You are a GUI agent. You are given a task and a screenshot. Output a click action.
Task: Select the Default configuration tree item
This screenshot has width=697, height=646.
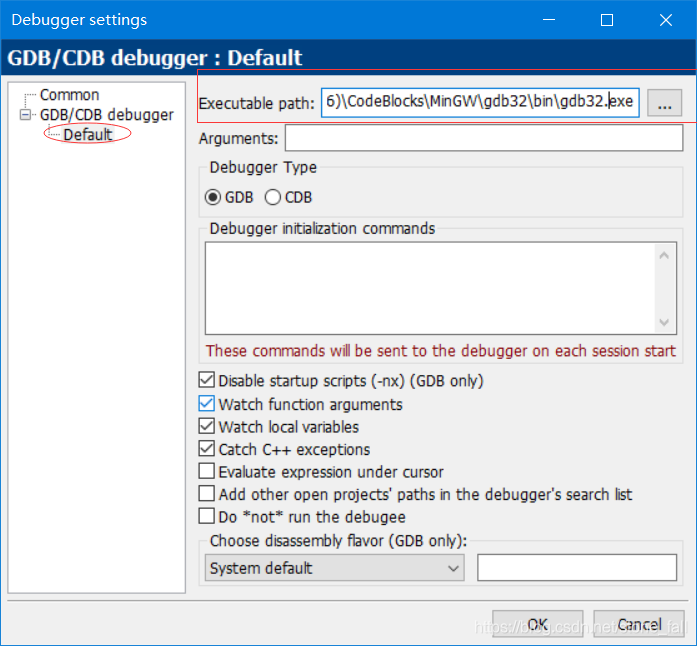88,134
